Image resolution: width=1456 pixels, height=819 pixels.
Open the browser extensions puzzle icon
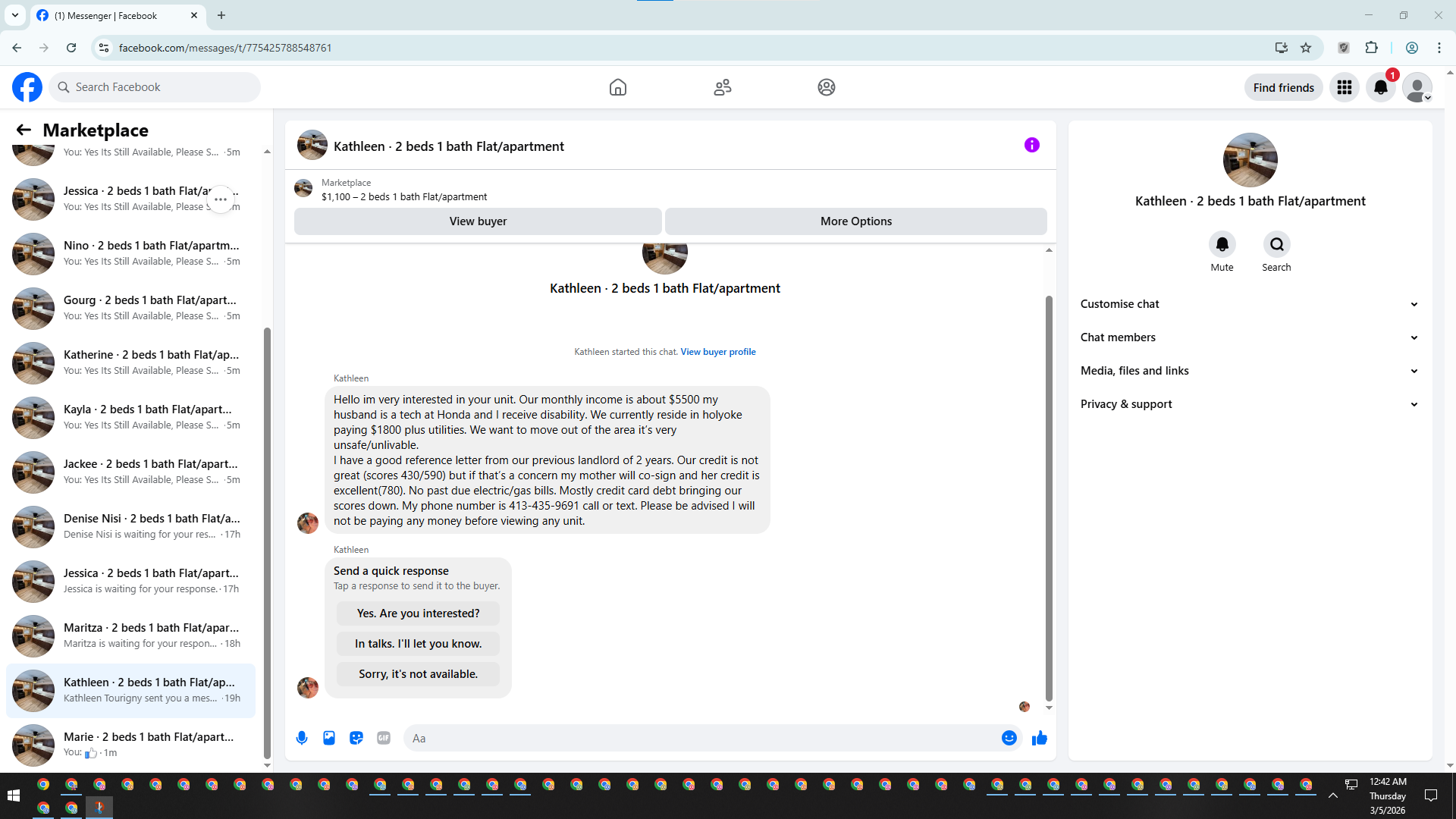coord(1371,48)
